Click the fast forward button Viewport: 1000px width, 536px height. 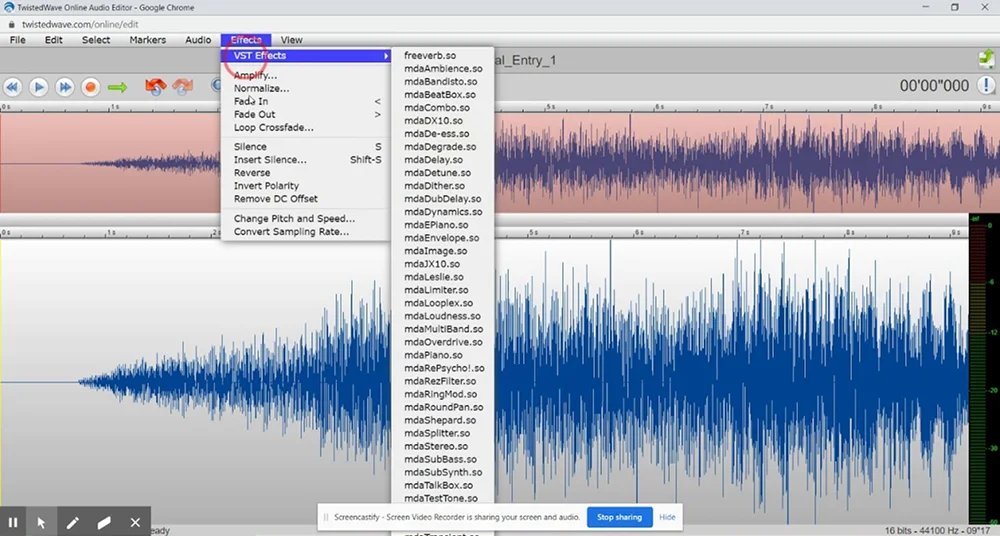[64, 87]
